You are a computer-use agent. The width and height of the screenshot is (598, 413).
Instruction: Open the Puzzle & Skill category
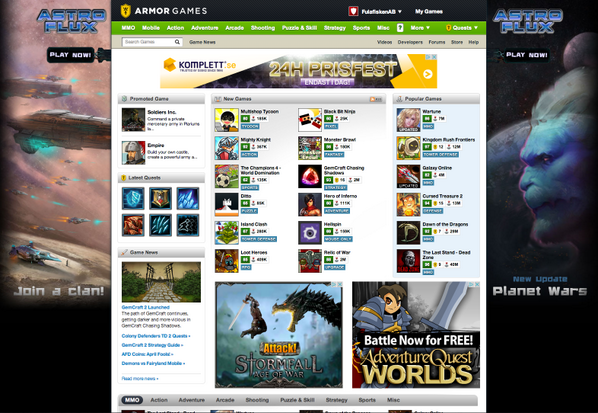299,28
